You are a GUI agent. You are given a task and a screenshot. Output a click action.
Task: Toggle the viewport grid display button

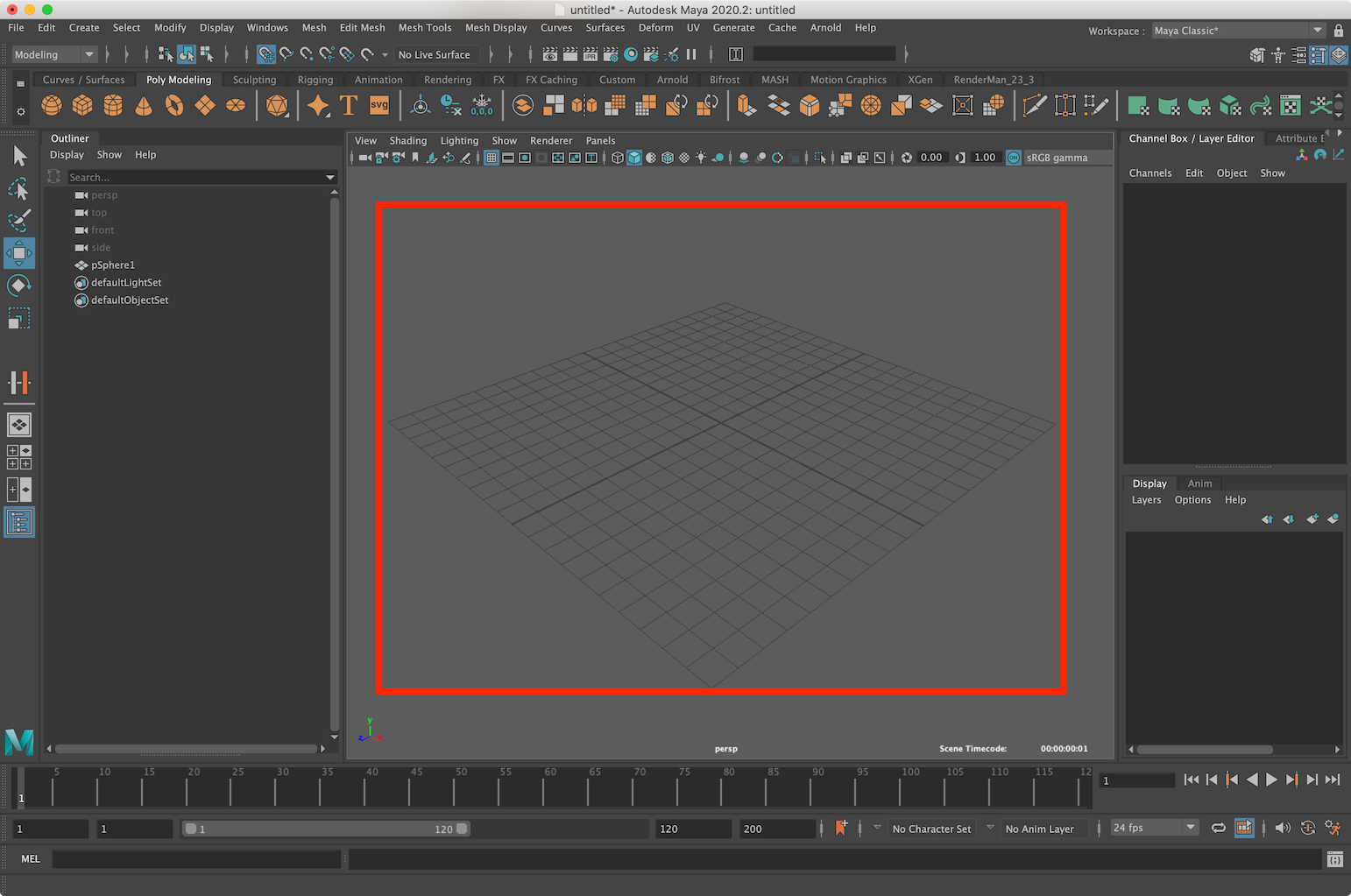pos(492,158)
